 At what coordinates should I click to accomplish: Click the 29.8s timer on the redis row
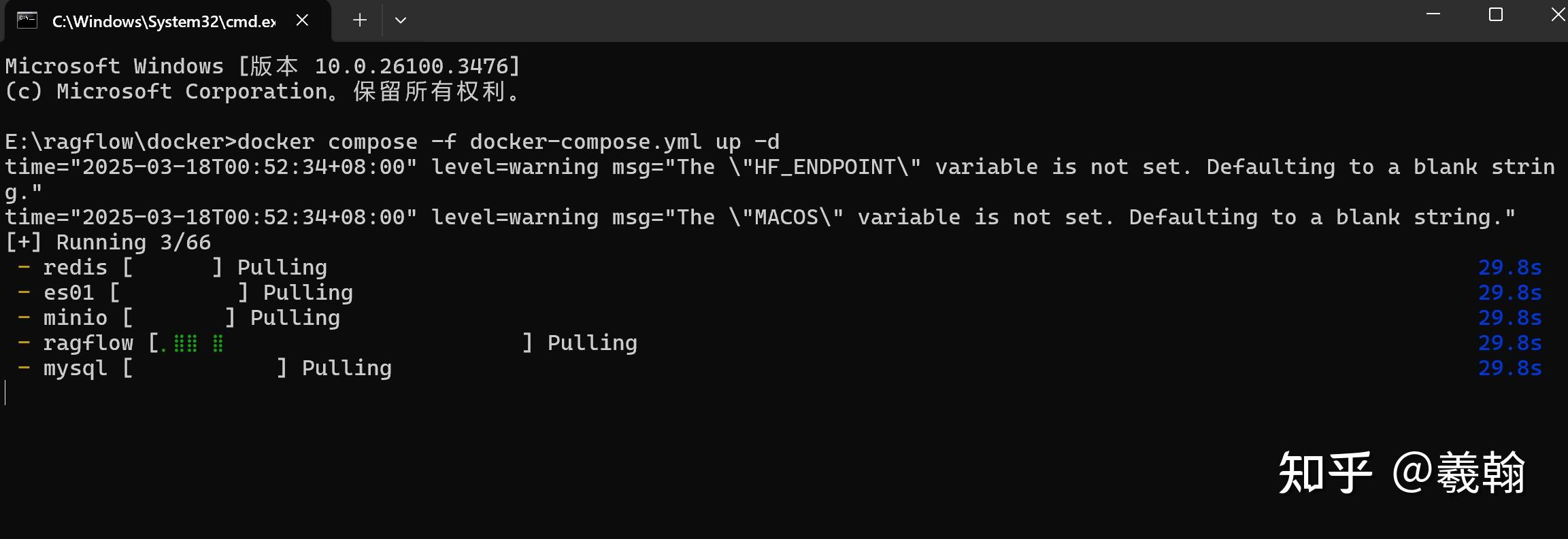(1509, 268)
